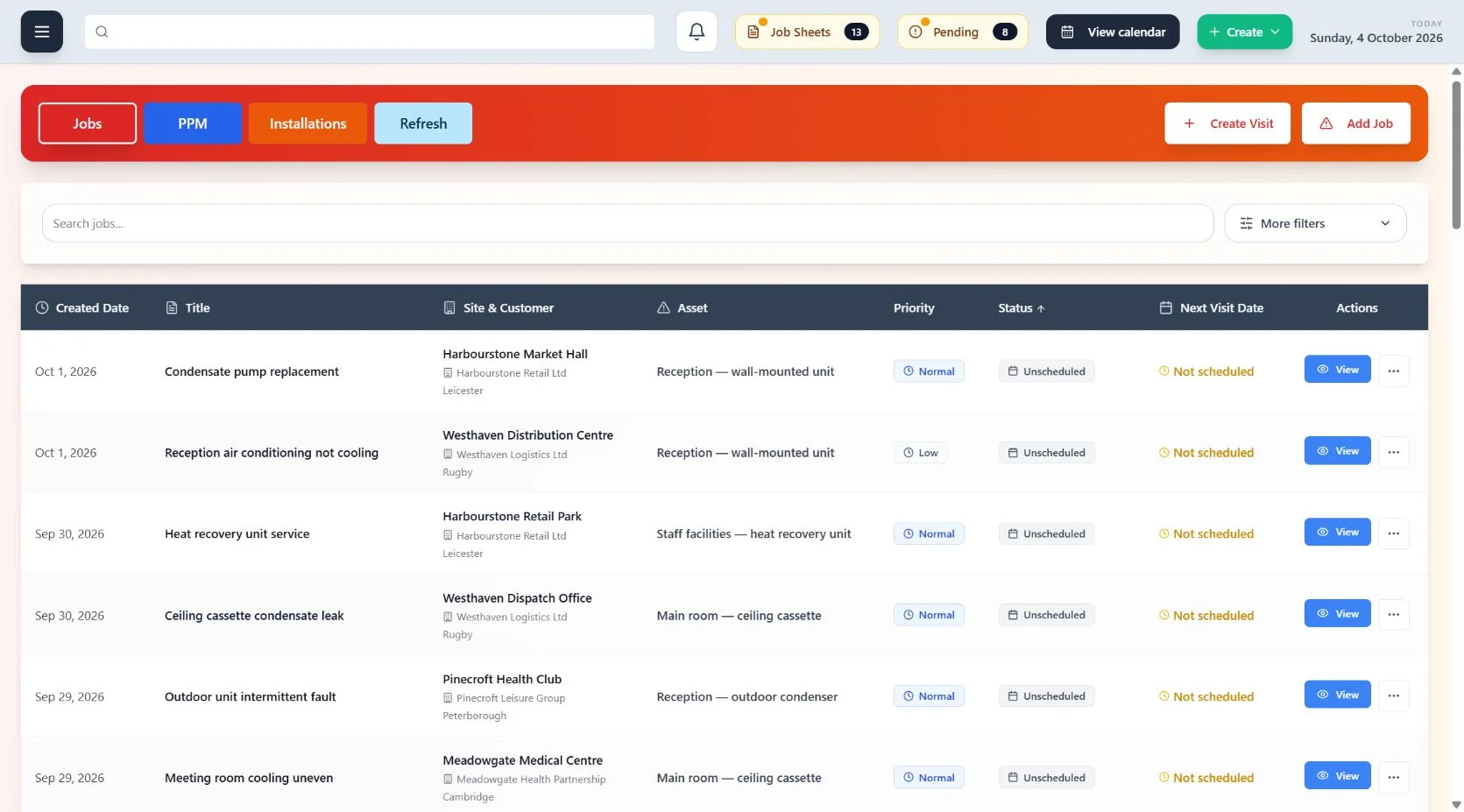Open the Job Sheets counter

[807, 32]
